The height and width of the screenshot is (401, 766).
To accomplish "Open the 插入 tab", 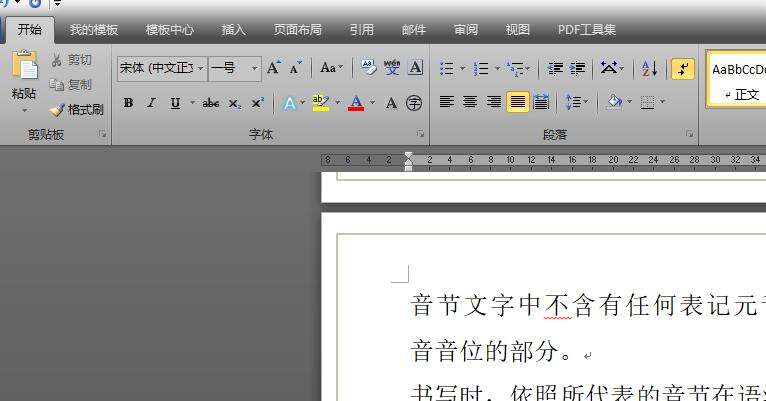I will tap(234, 30).
